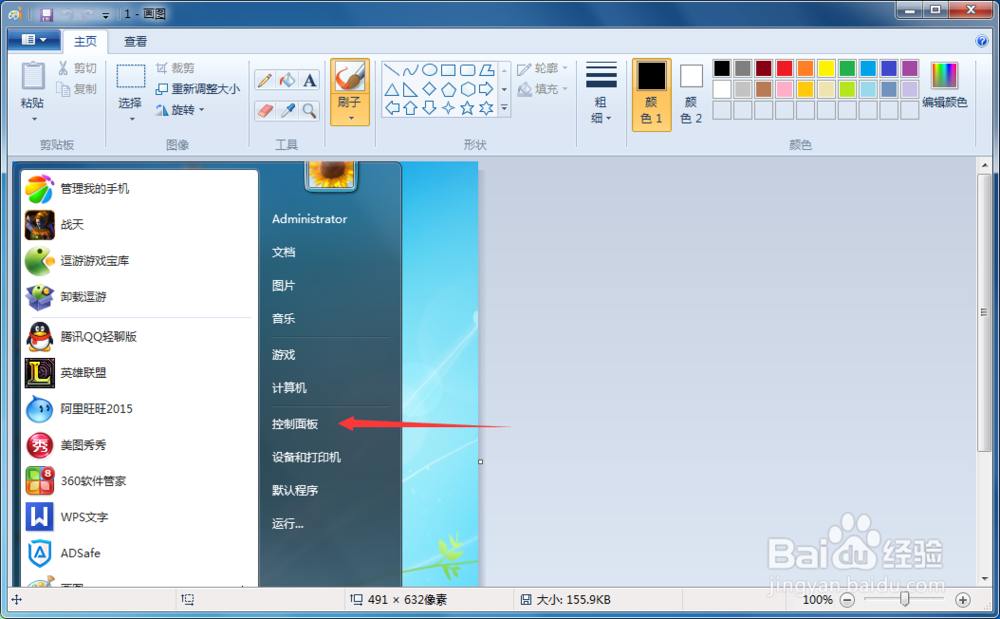Select the Color picker eyedropper tool
Screen dimensions: 1000x619
(288, 111)
